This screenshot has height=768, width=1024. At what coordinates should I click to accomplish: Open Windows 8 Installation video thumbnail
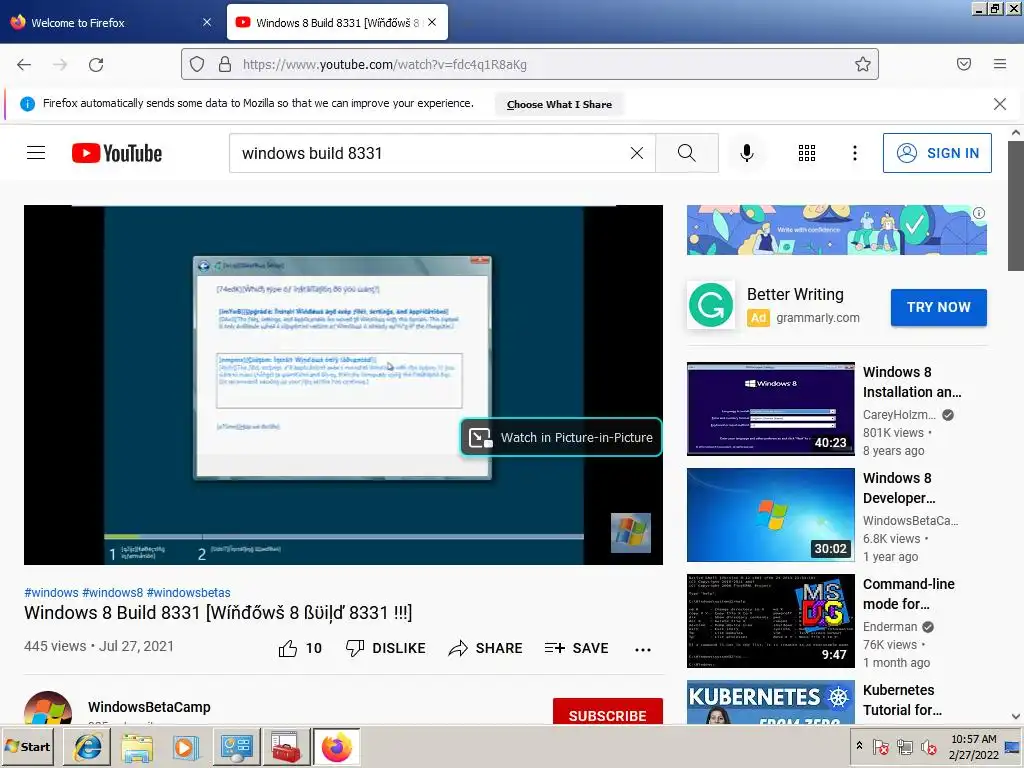(771, 409)
